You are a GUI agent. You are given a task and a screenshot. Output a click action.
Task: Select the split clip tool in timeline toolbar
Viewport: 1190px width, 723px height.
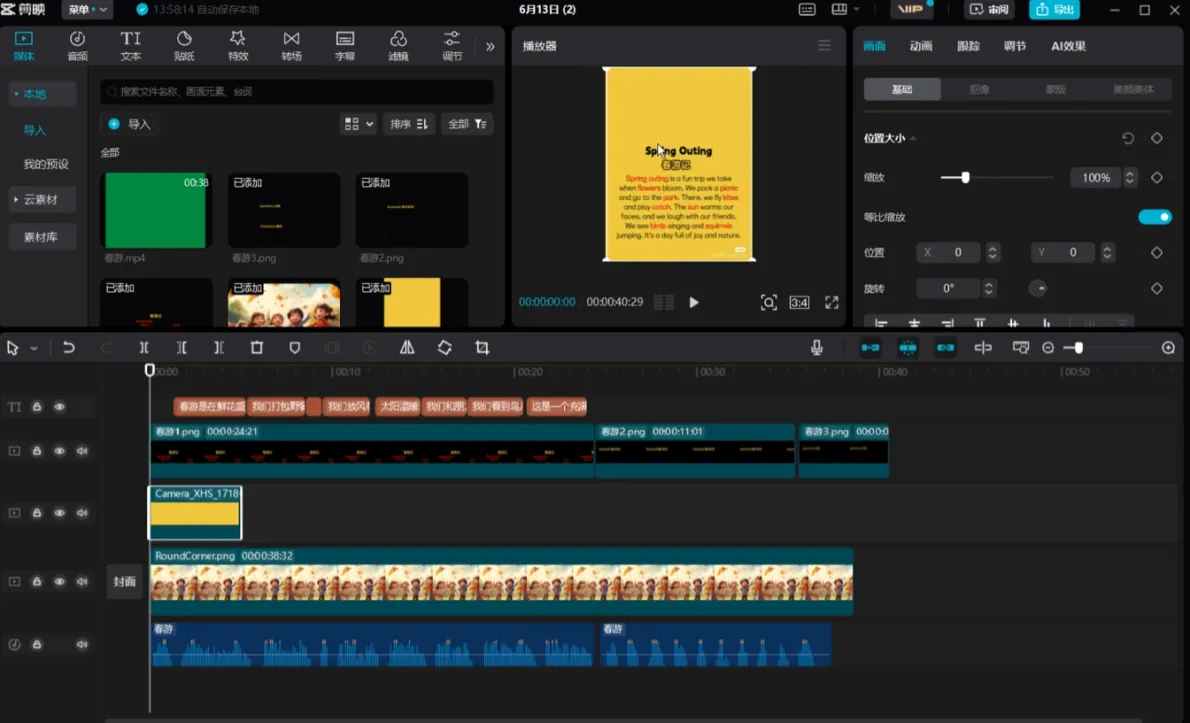tap(143, 347)
